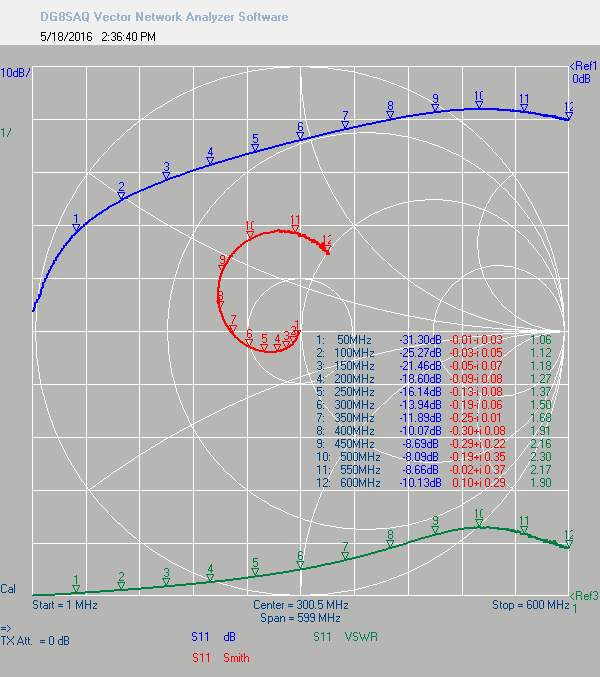Click the -18.60dB value in marker table
The height and width of the screenshot is (677, 600).
pos(420,379)
